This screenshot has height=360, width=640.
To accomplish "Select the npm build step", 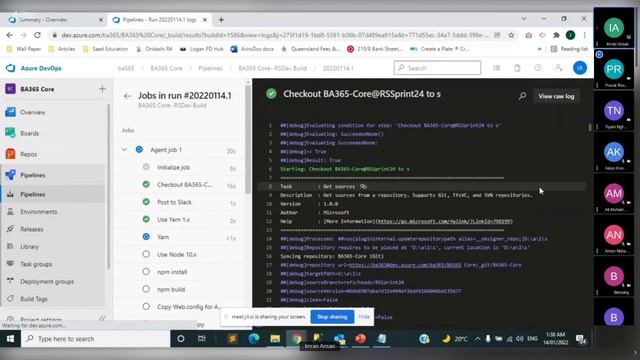I will 180,289.
